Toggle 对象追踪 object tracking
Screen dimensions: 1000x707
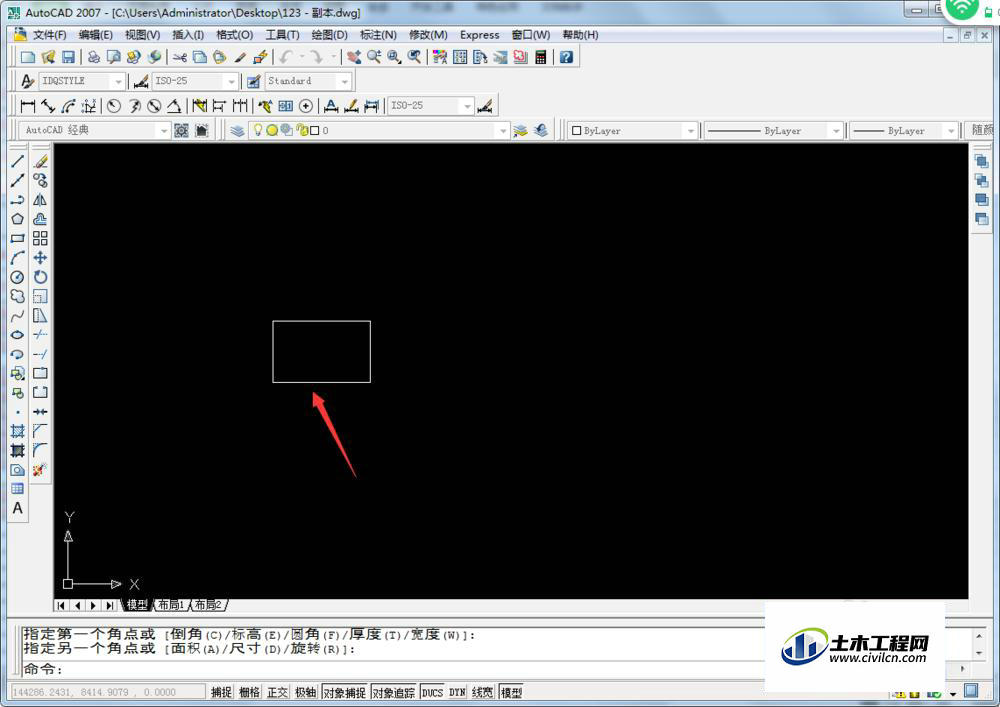tap(393, 692)
